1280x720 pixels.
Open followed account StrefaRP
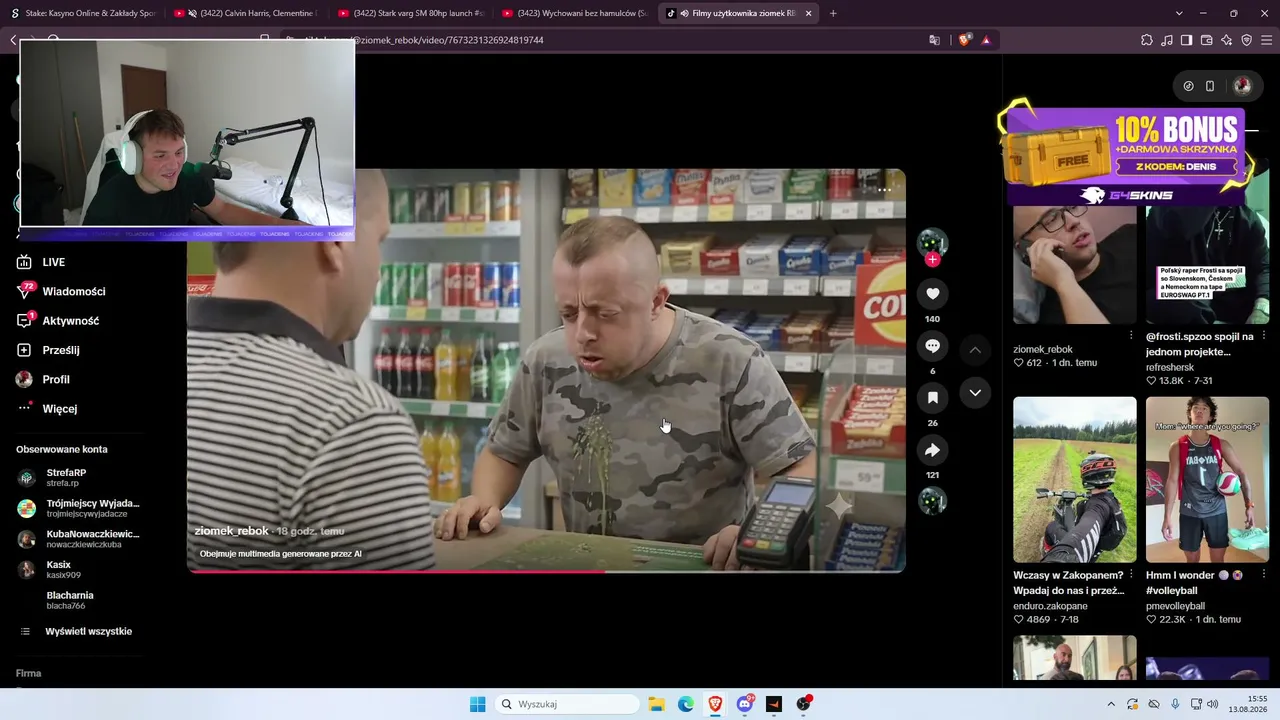click(78, 478)
